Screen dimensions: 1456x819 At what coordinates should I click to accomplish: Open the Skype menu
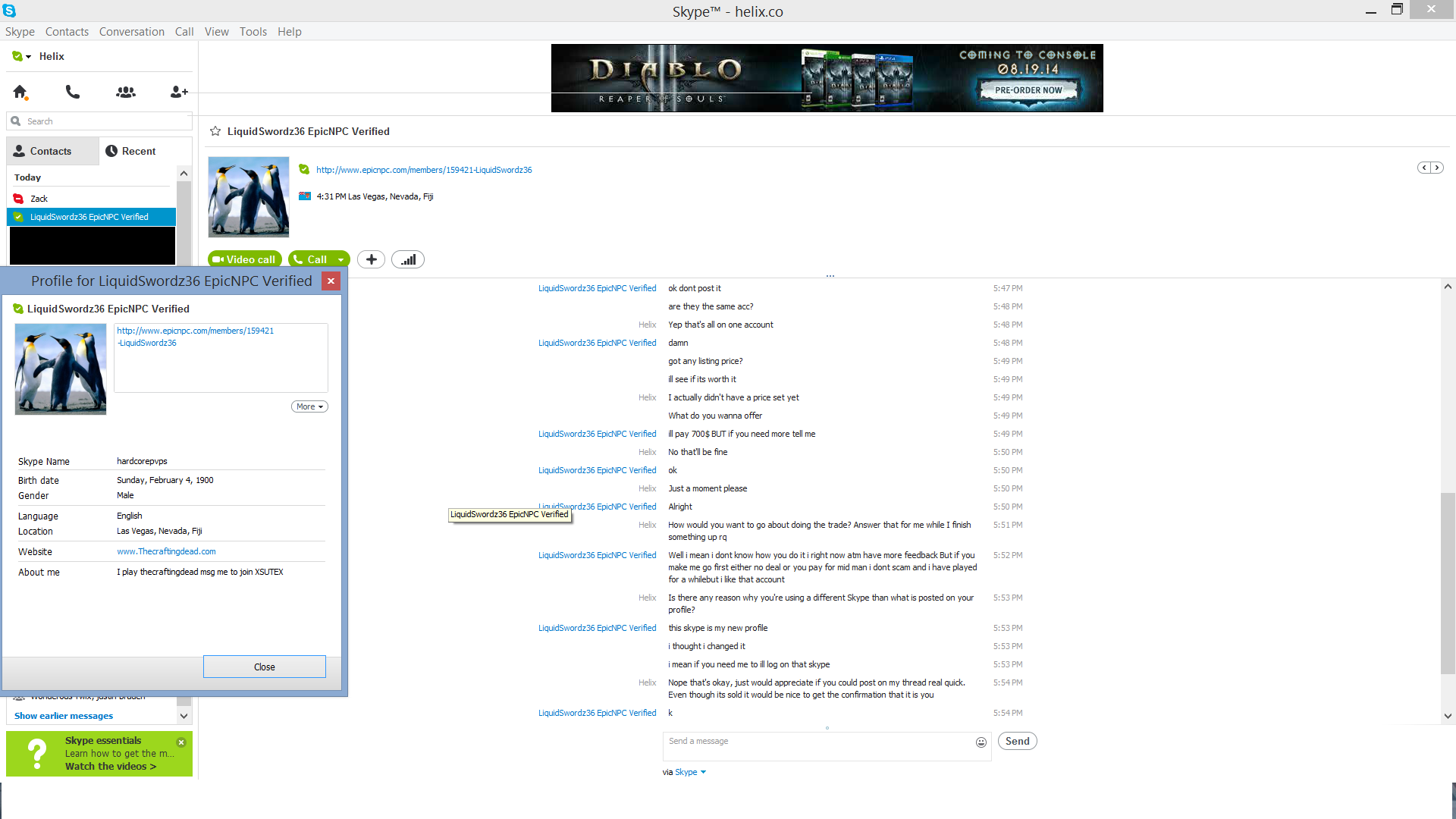(20, 31)
